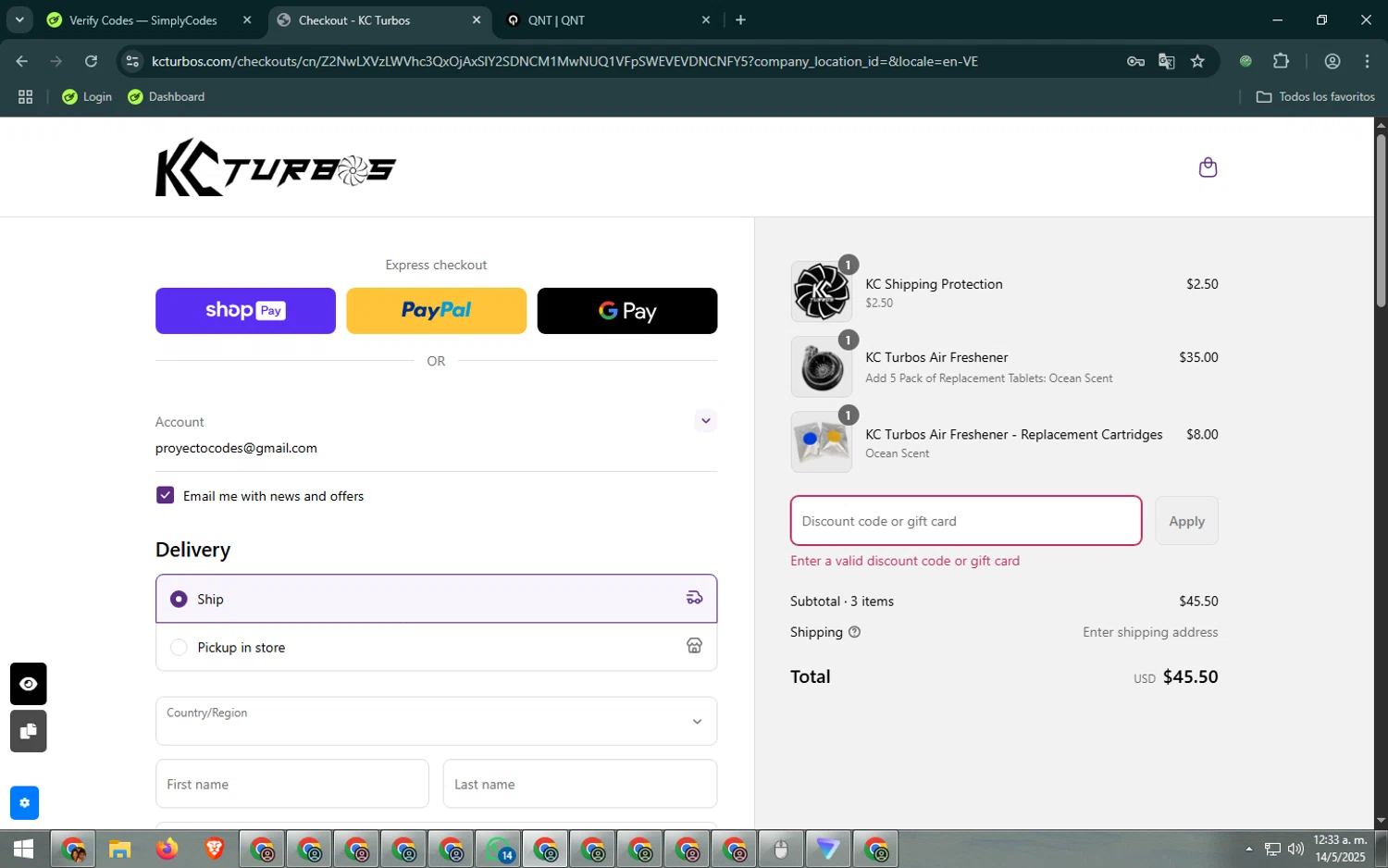Image resolution: width=1388 pixels, height=868 pixels.
Task: Click the Last name field
Action: [580, 784]
